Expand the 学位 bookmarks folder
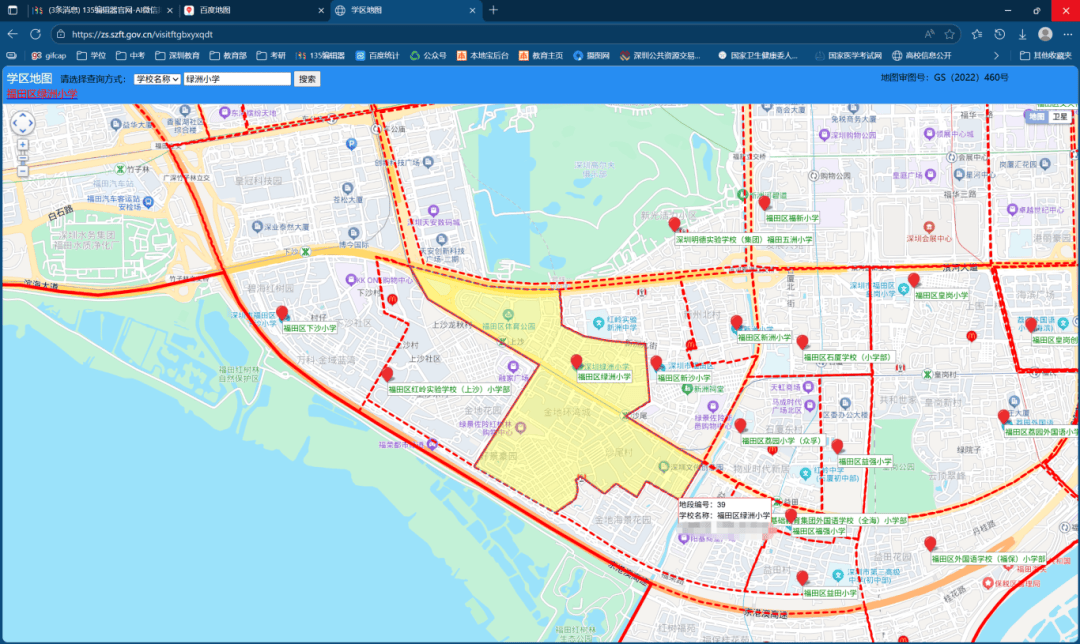This screenshot has width=1080, height=644. tap(91, 55)
